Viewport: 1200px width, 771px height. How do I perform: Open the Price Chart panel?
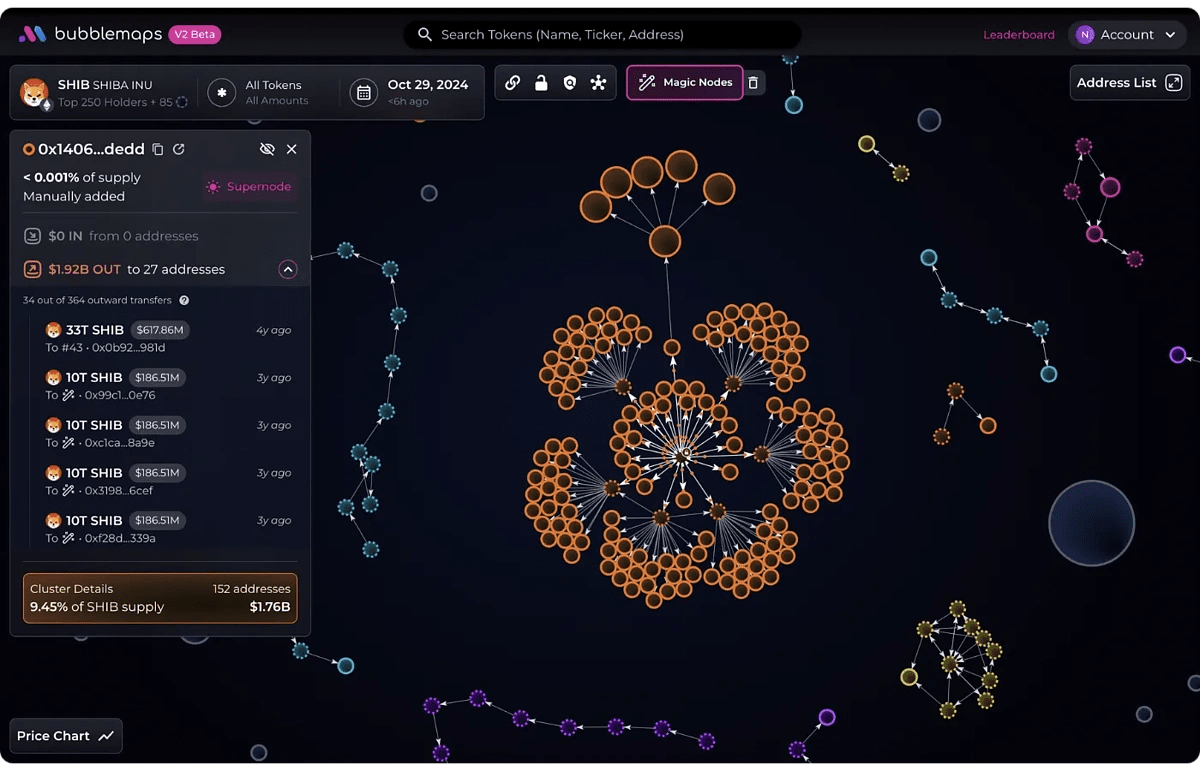pos(64,735)
